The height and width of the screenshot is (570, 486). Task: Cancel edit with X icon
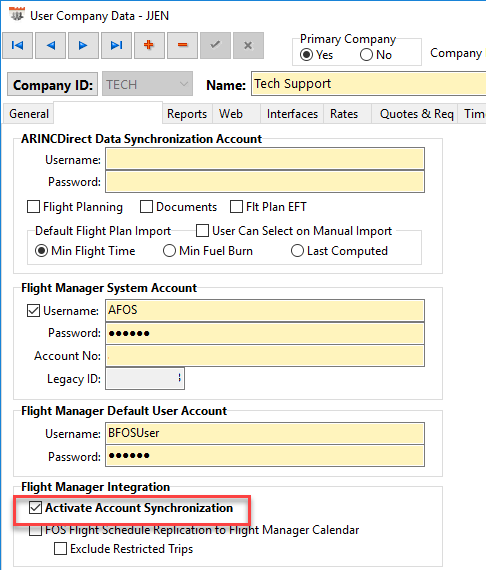(x=248, y=45)
